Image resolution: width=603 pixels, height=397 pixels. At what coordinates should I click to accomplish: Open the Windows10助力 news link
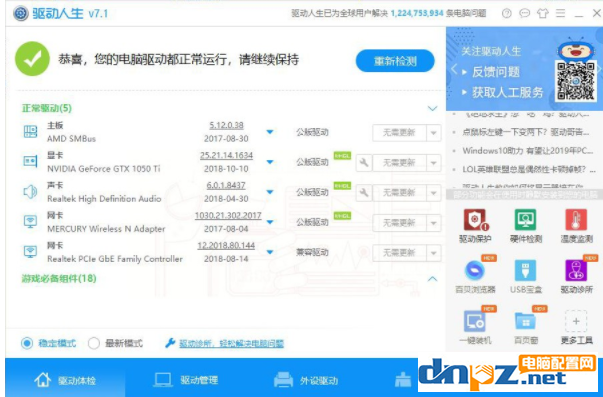(528, 151)
